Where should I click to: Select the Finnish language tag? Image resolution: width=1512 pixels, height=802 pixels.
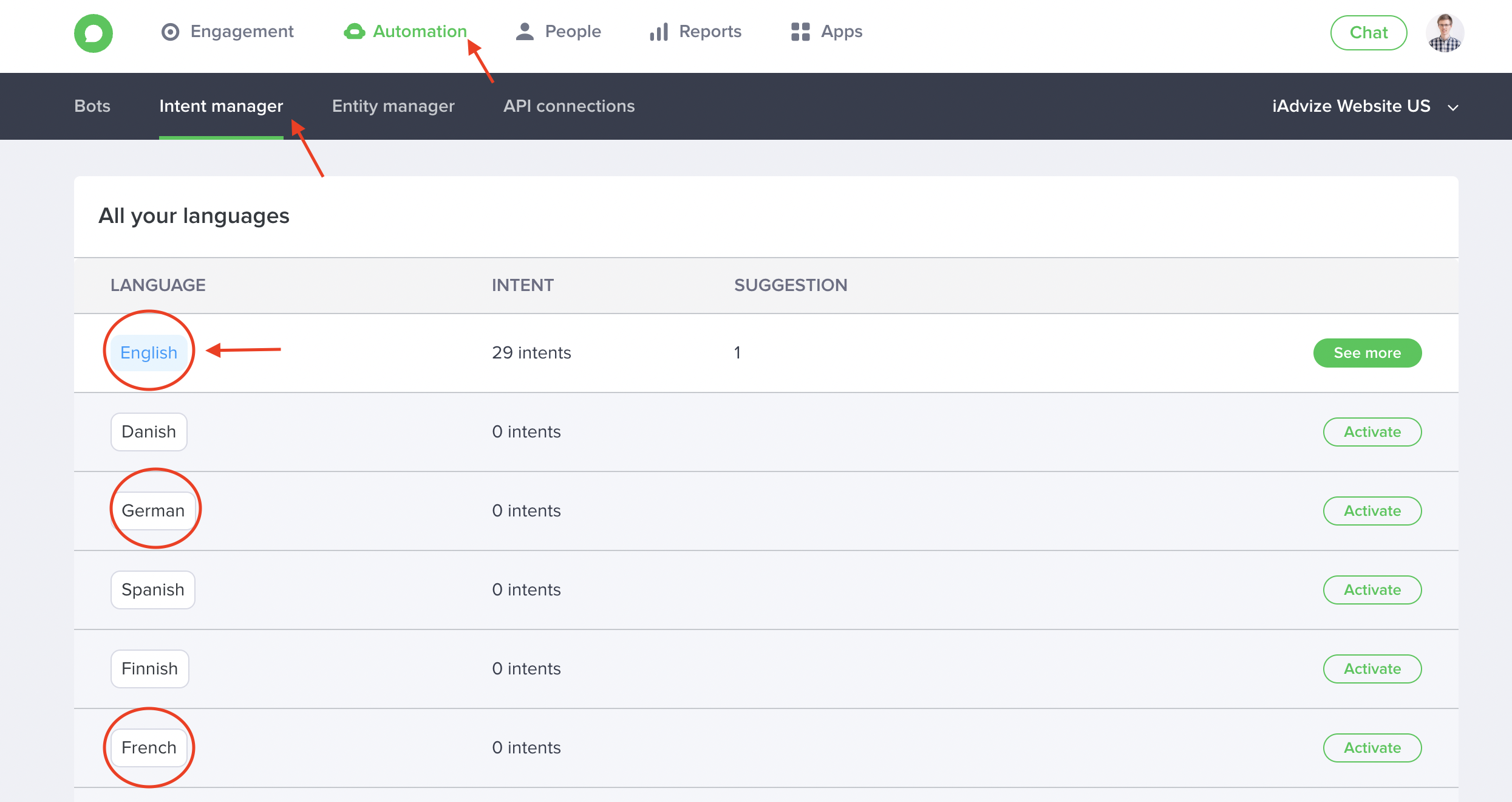pos(150,669)
